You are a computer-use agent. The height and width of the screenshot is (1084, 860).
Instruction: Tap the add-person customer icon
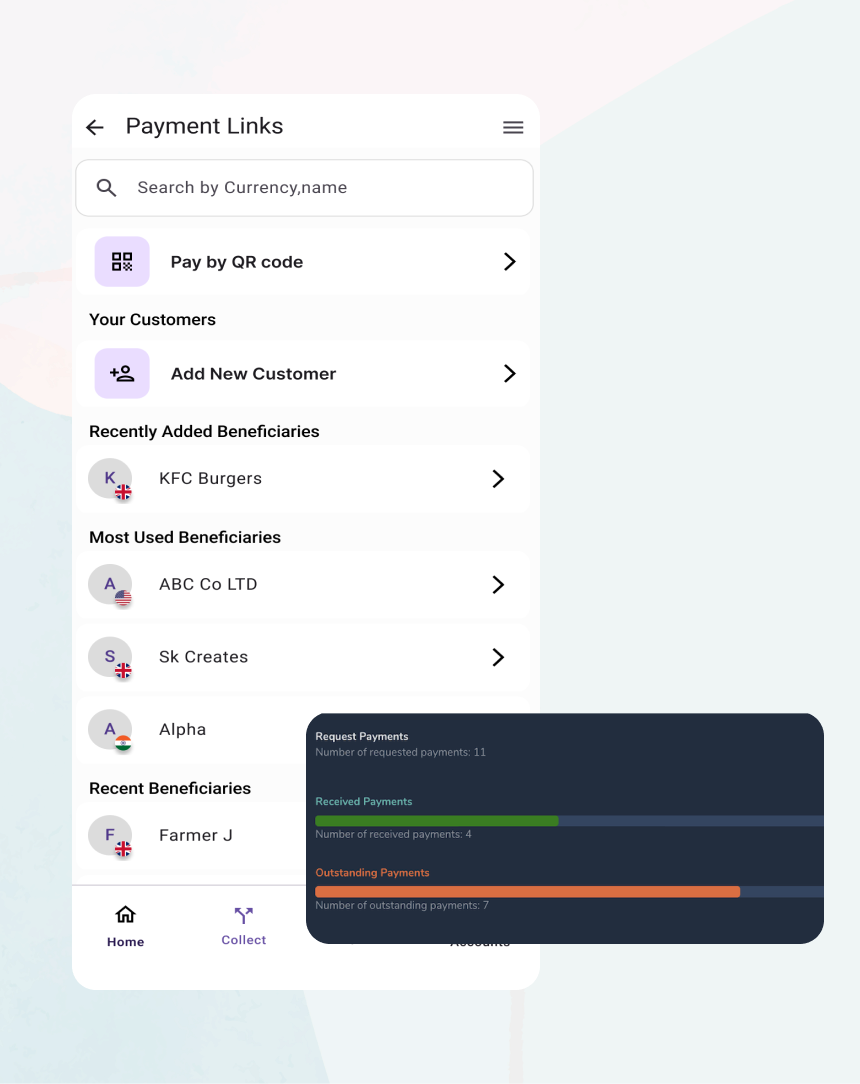122,373
